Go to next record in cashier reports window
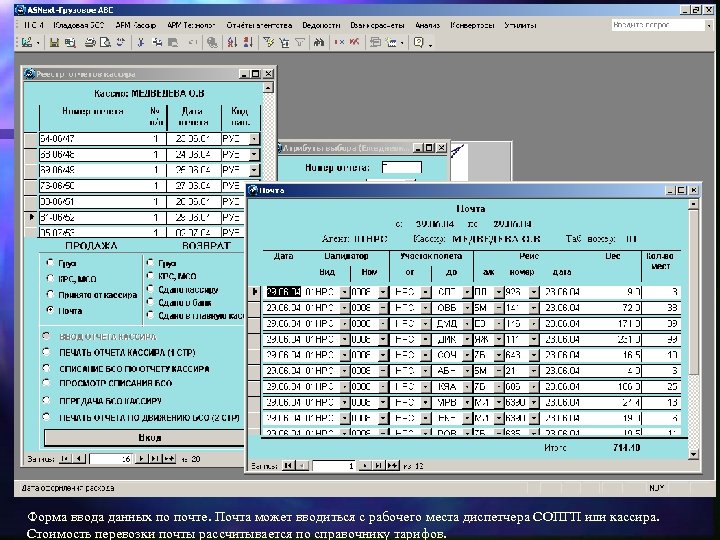720x540 pixels. tap(142, 458)
